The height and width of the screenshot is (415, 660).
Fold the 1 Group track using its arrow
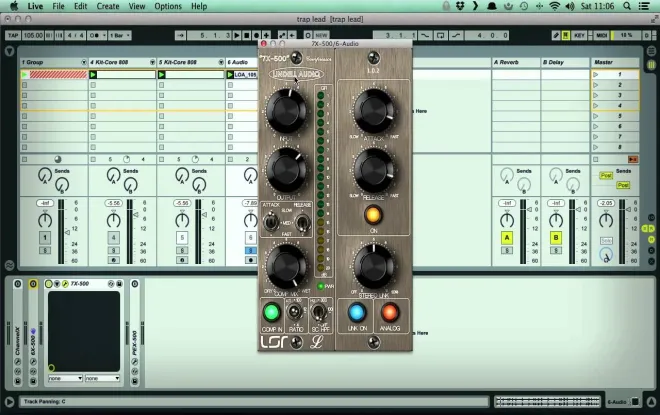84,62
